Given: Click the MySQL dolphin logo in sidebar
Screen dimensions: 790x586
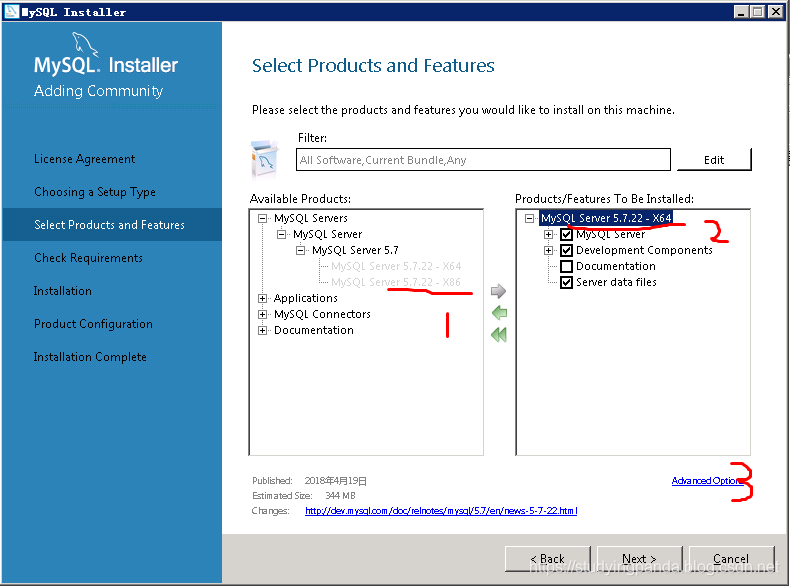Looking at the screenshot, I should (85, 43).
